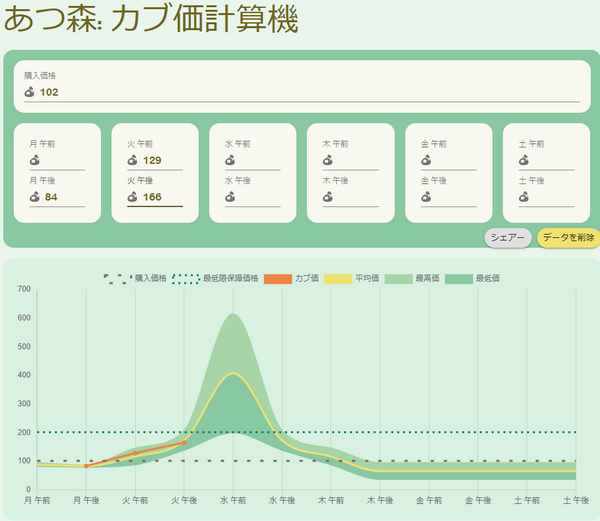This screenshot has width=600, height=521.
Task: Click the bell bag icon under 木 午前
Action: [328, 160]
